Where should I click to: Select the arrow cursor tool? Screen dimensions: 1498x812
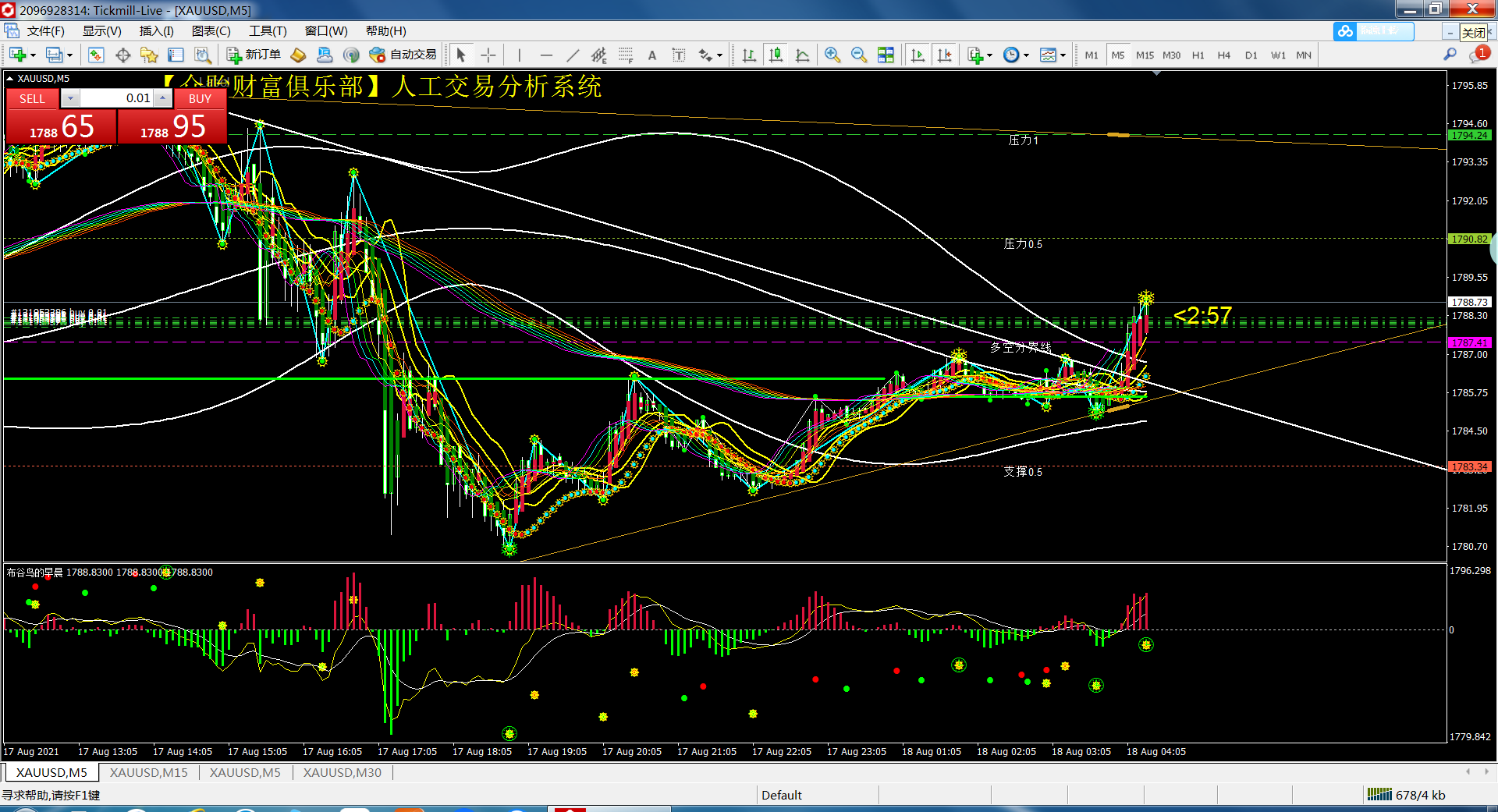pyautogui.click(x=461, y=55)
